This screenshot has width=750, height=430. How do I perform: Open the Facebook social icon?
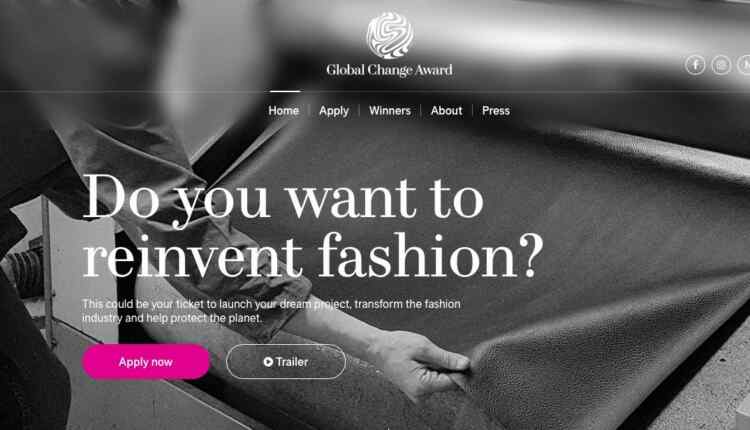coord(695,65)
